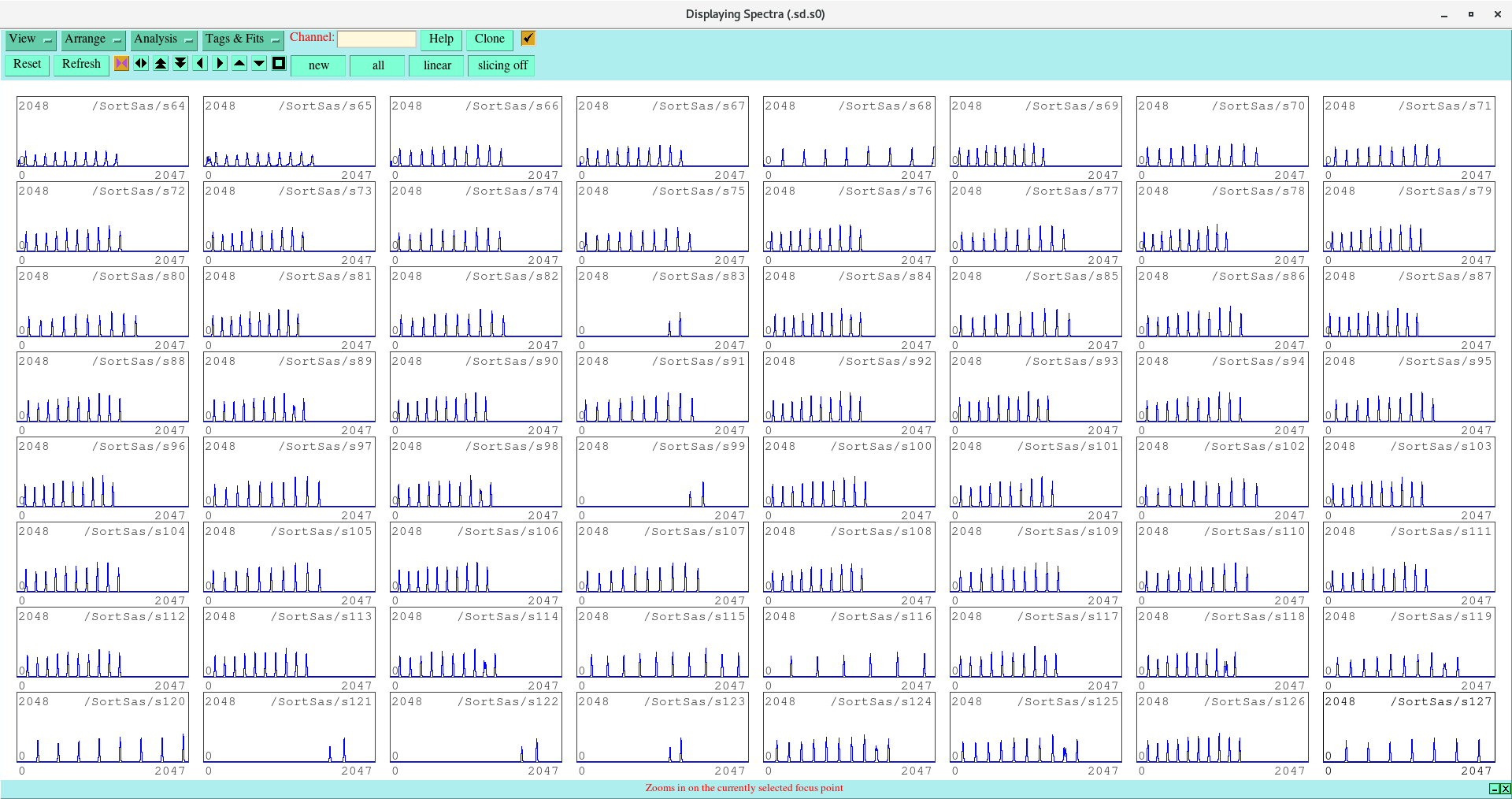Screen dimensions: 1512x799
Task: Open the Help menu
Action: (440, 39)
